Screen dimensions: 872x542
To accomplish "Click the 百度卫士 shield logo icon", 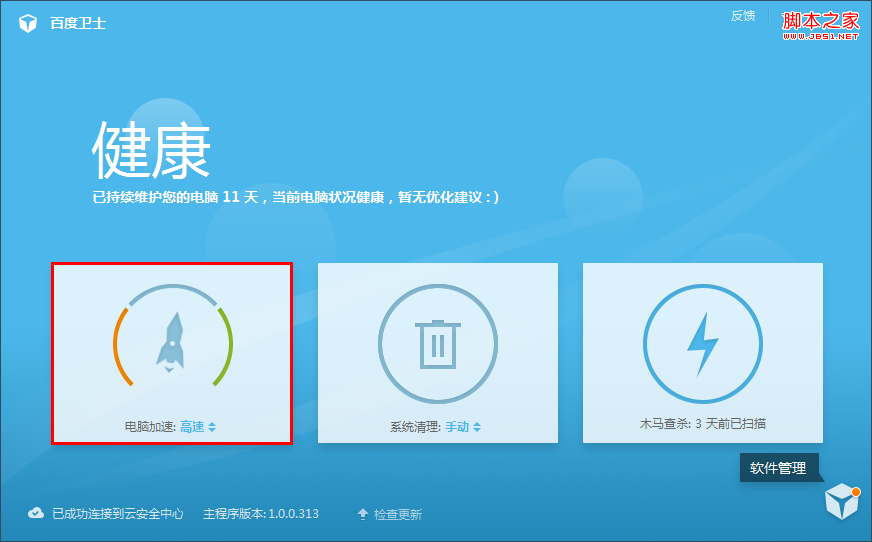I will click(x=28, y=23).
